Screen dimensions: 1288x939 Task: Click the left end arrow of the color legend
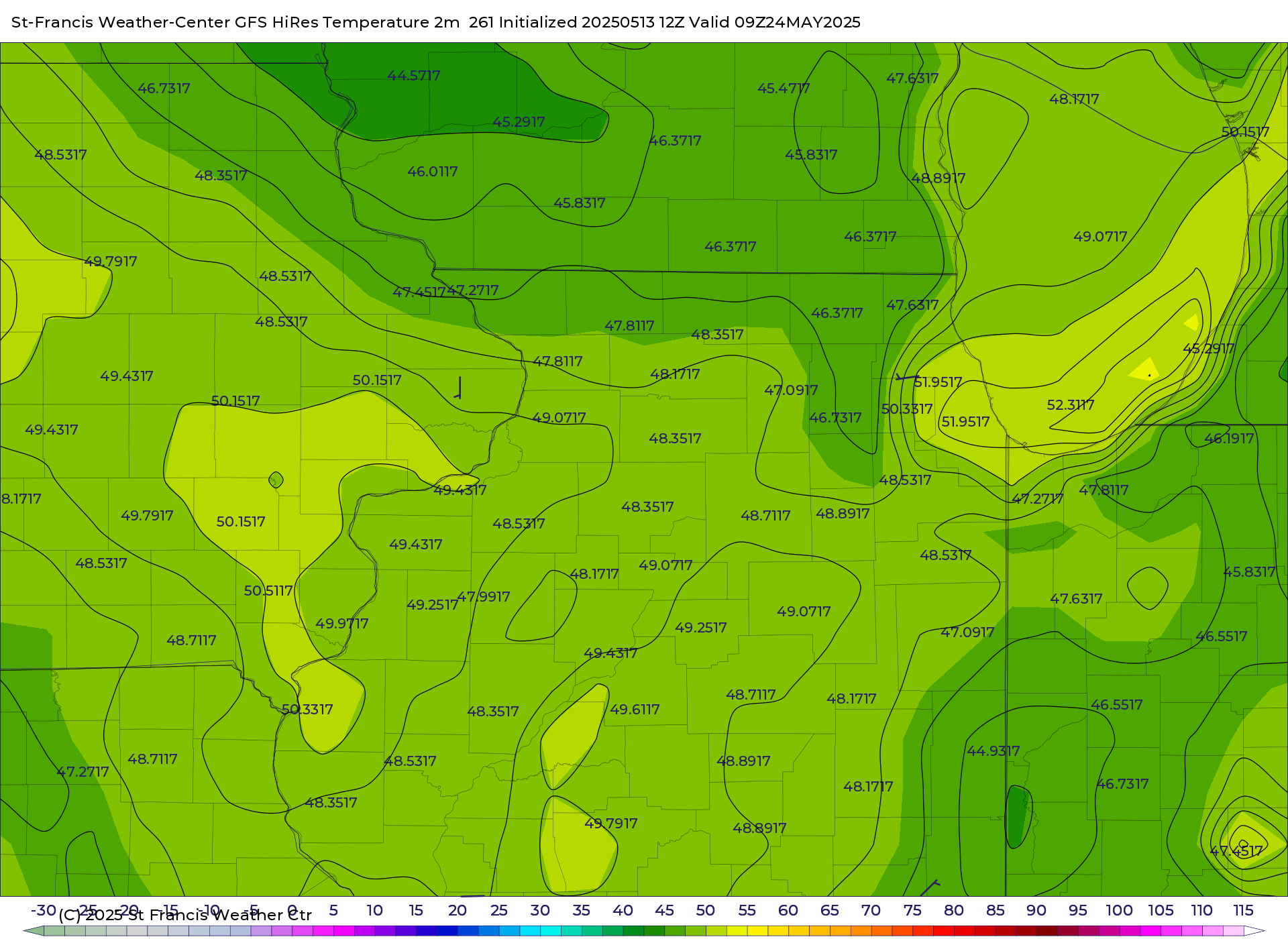point(34,931)
